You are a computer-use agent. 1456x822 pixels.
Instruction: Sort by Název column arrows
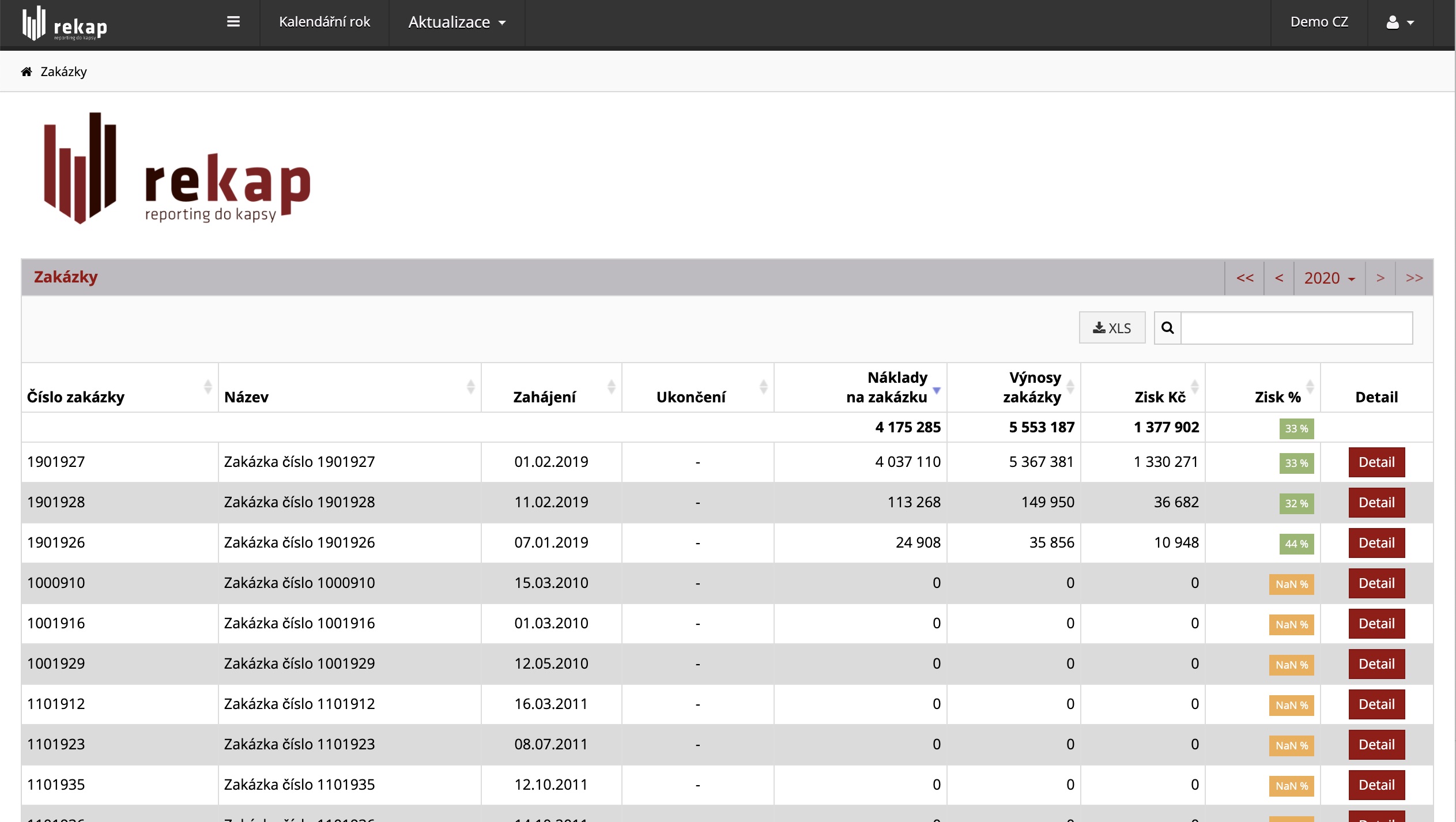click(x=470, y=387)
